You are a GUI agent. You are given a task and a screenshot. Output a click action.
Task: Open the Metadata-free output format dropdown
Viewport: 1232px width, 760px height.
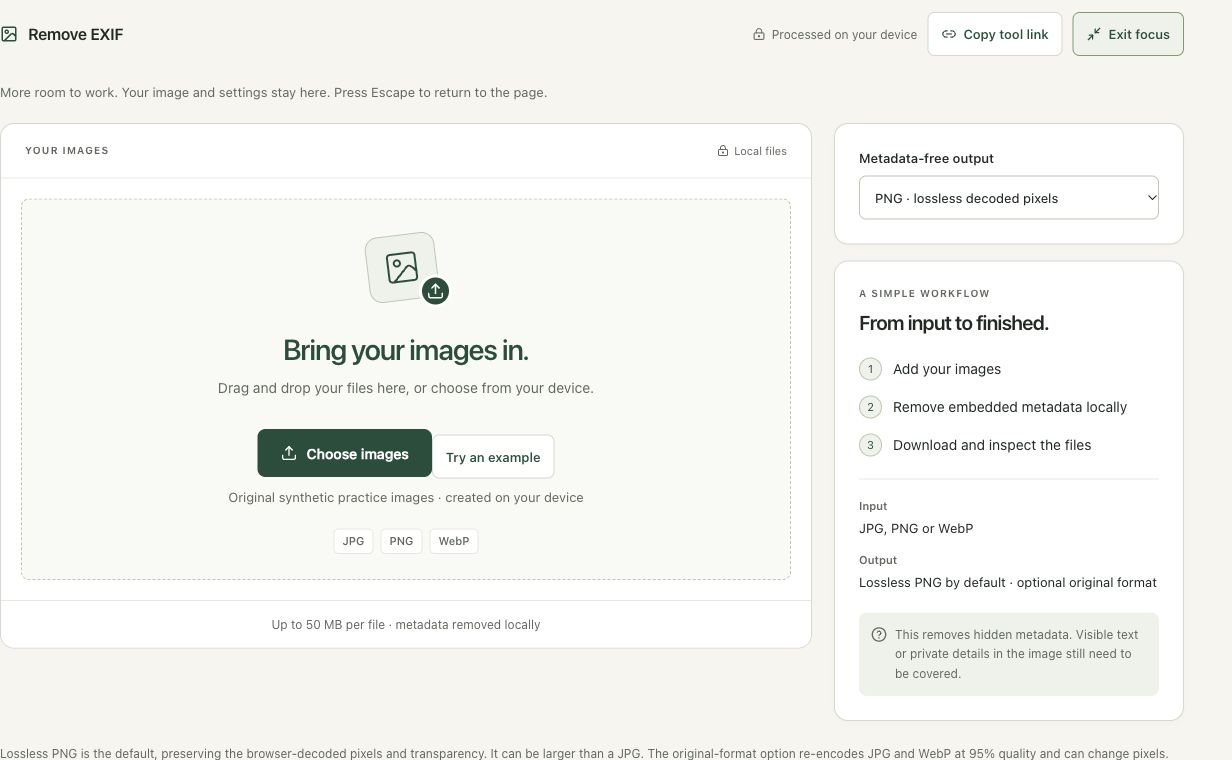(1009, 198)
